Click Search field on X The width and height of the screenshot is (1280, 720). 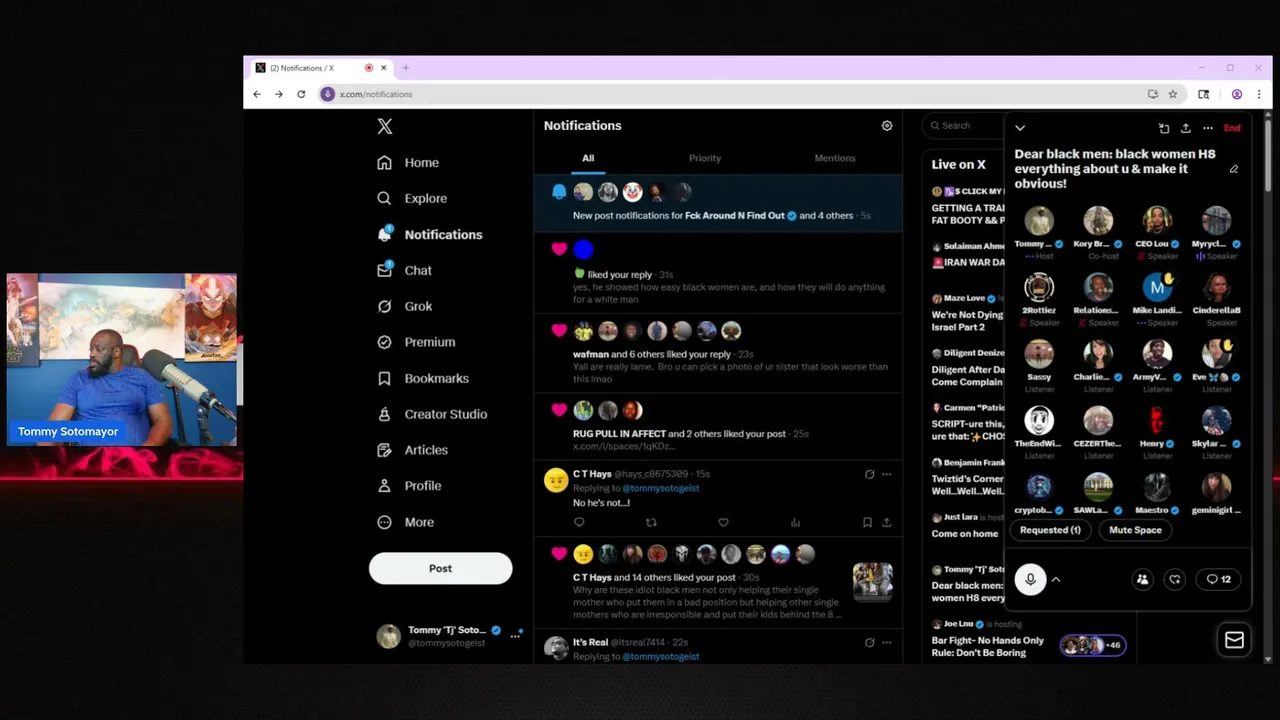click(x=962, y=126)
